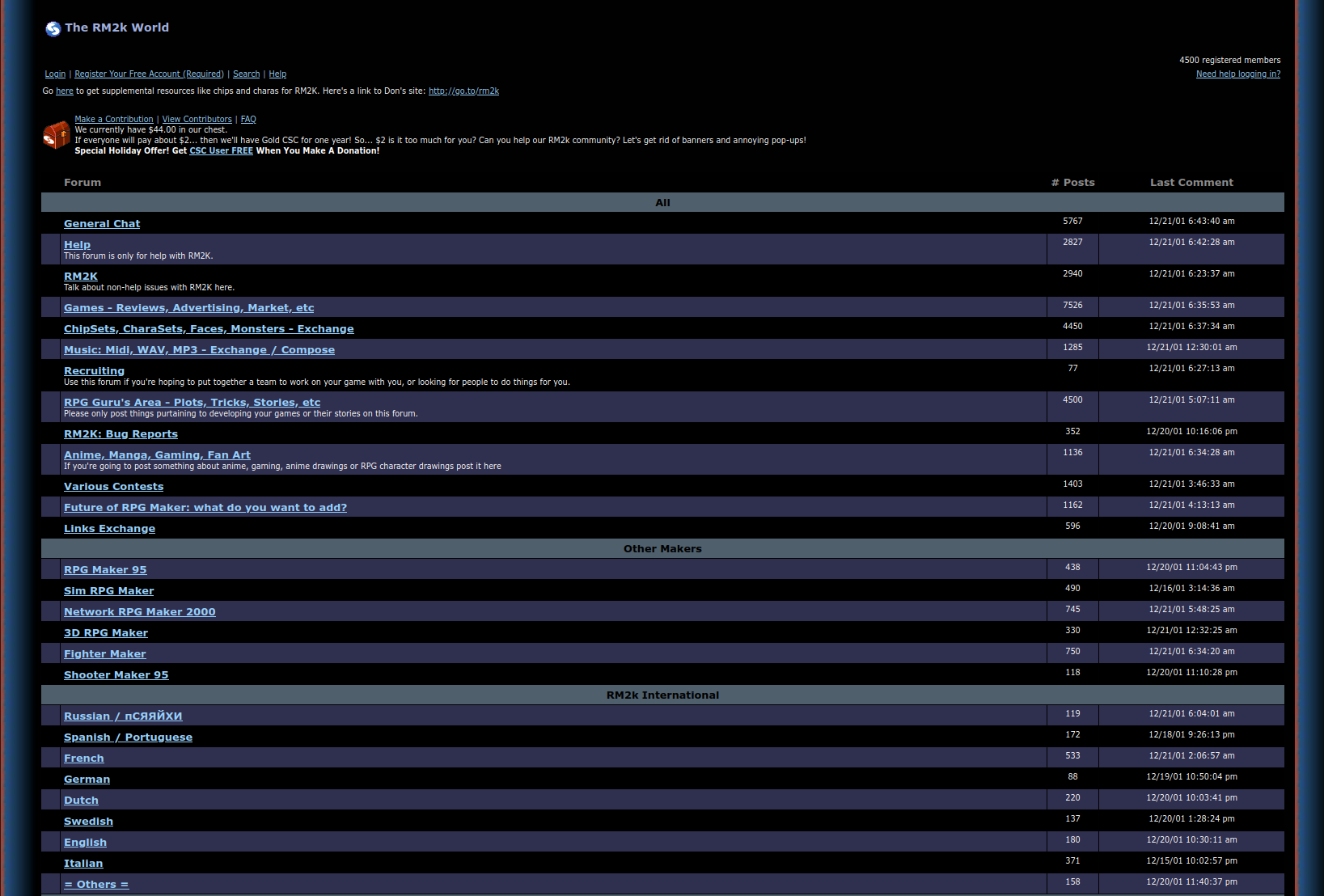Follow the go.to/rm2k site link
The height and width of the screenshot is (896, 1324).
463,91
